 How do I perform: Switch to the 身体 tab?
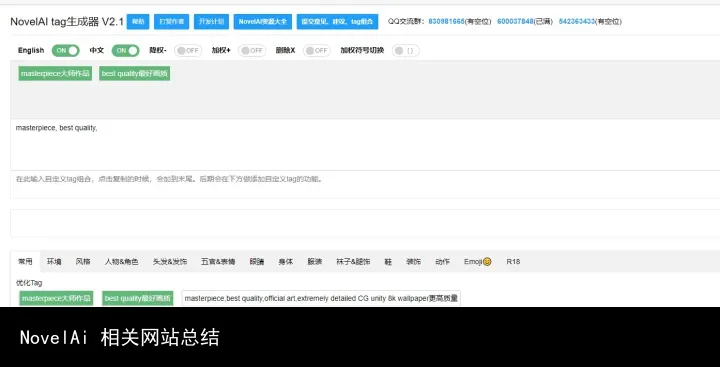click(286, 262)
